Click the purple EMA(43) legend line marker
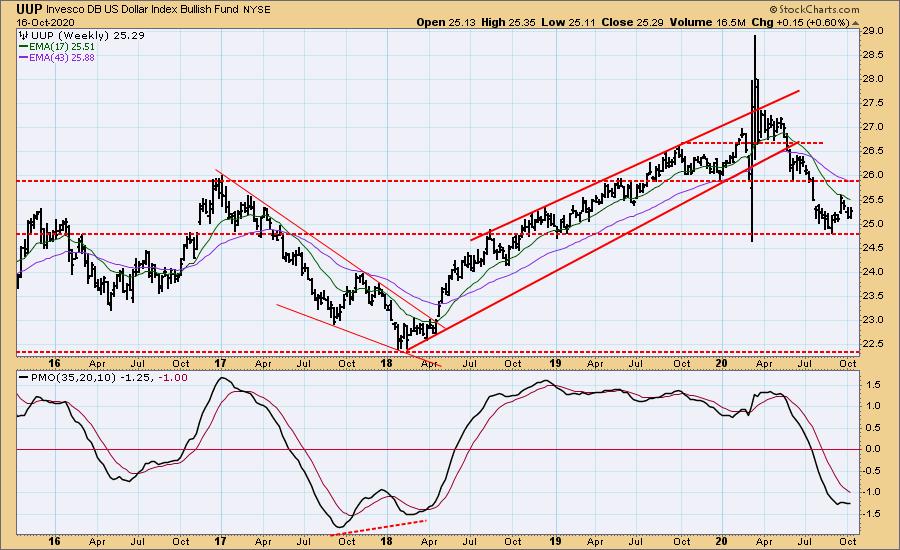The height and width of the screenshot is (550, 900). tap(24, 57)
